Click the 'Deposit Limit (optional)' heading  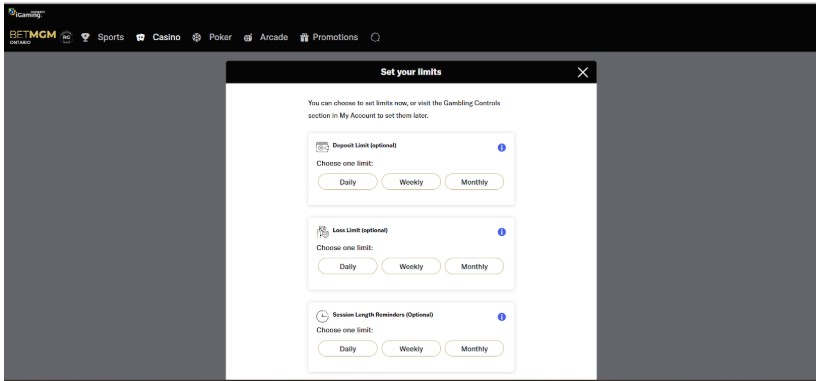(x=364, y=146)
